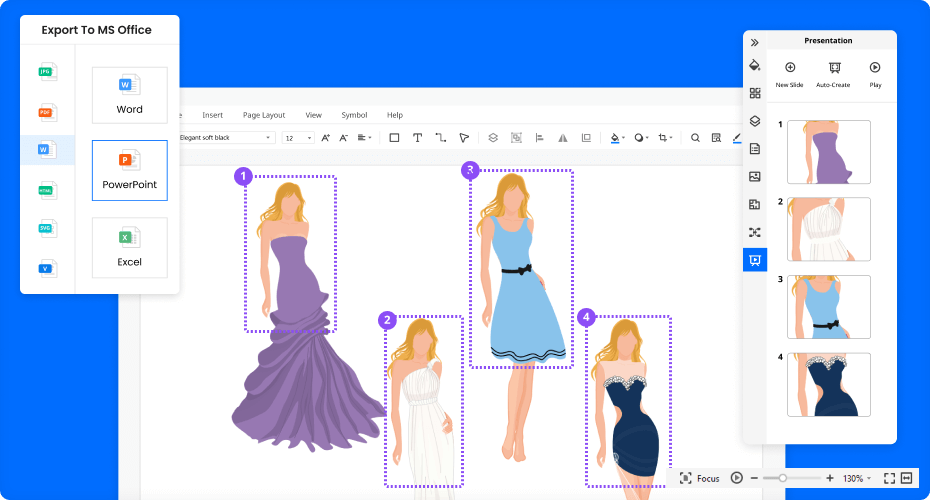Click the fit-to-width icon in status bar
The width and height of the screenshot is (930, 500).
907,478
